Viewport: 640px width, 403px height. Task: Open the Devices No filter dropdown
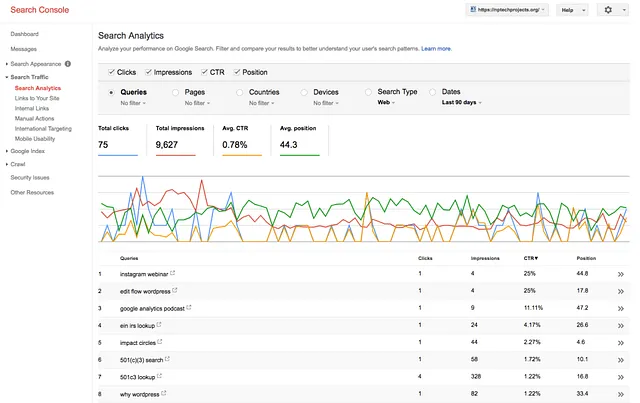tap(326, 103)
